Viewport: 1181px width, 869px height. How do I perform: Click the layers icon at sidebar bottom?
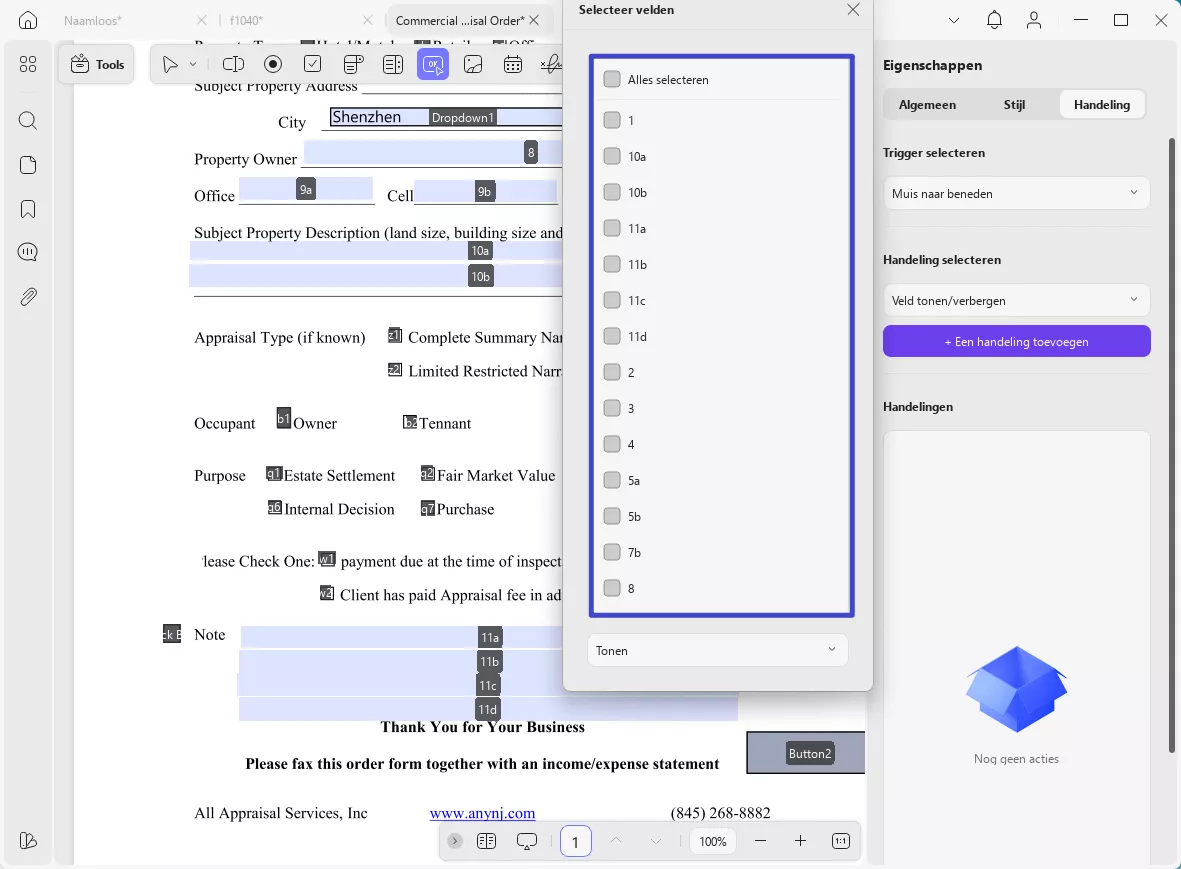pos(28,840)
